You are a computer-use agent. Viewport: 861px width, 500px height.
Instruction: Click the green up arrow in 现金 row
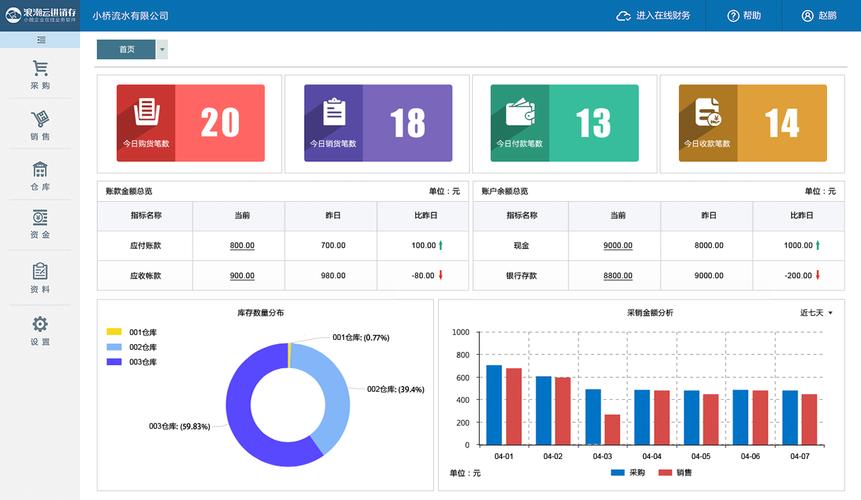(x=818, y=245)
